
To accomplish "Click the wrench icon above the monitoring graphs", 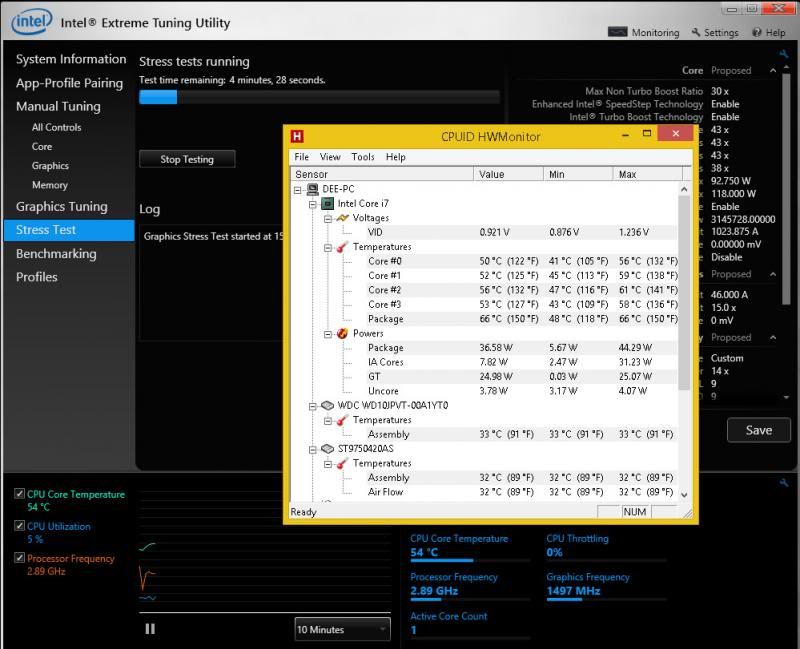I will click(784, 482).
